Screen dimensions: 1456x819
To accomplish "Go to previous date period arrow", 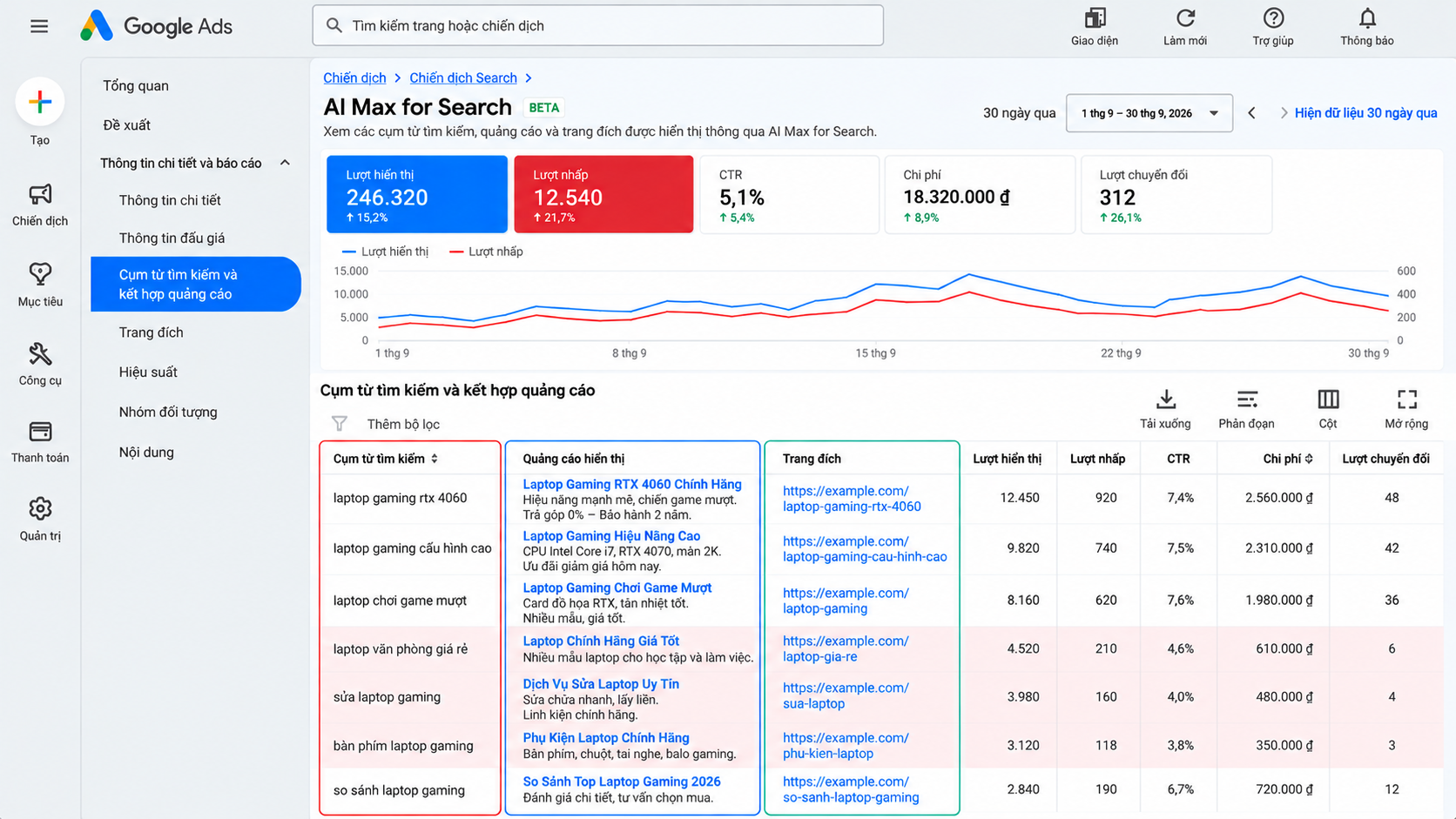I will coord(1251,113).
